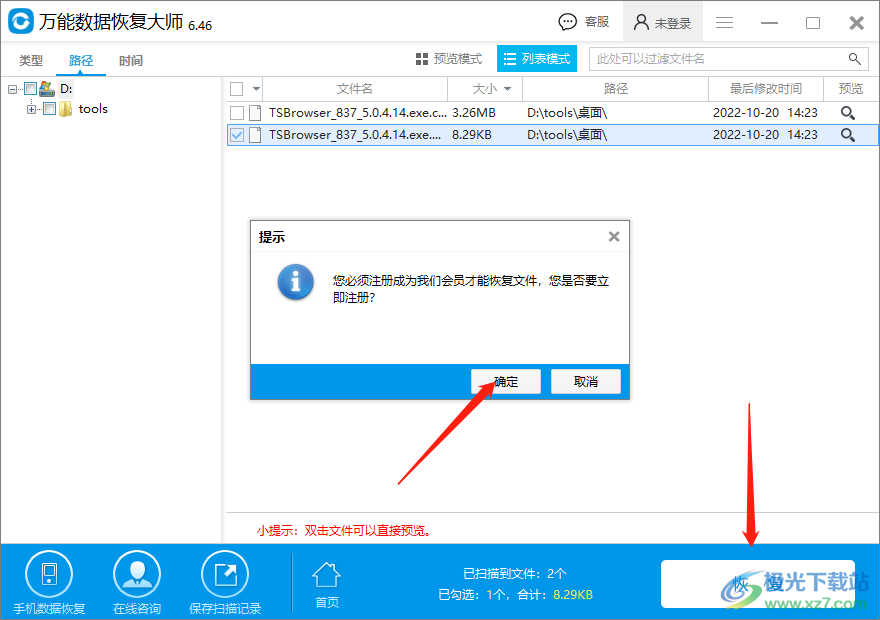The height and width of the screenshot is (620, 880).
Task: Go to 首页 home
Action: 327,585
